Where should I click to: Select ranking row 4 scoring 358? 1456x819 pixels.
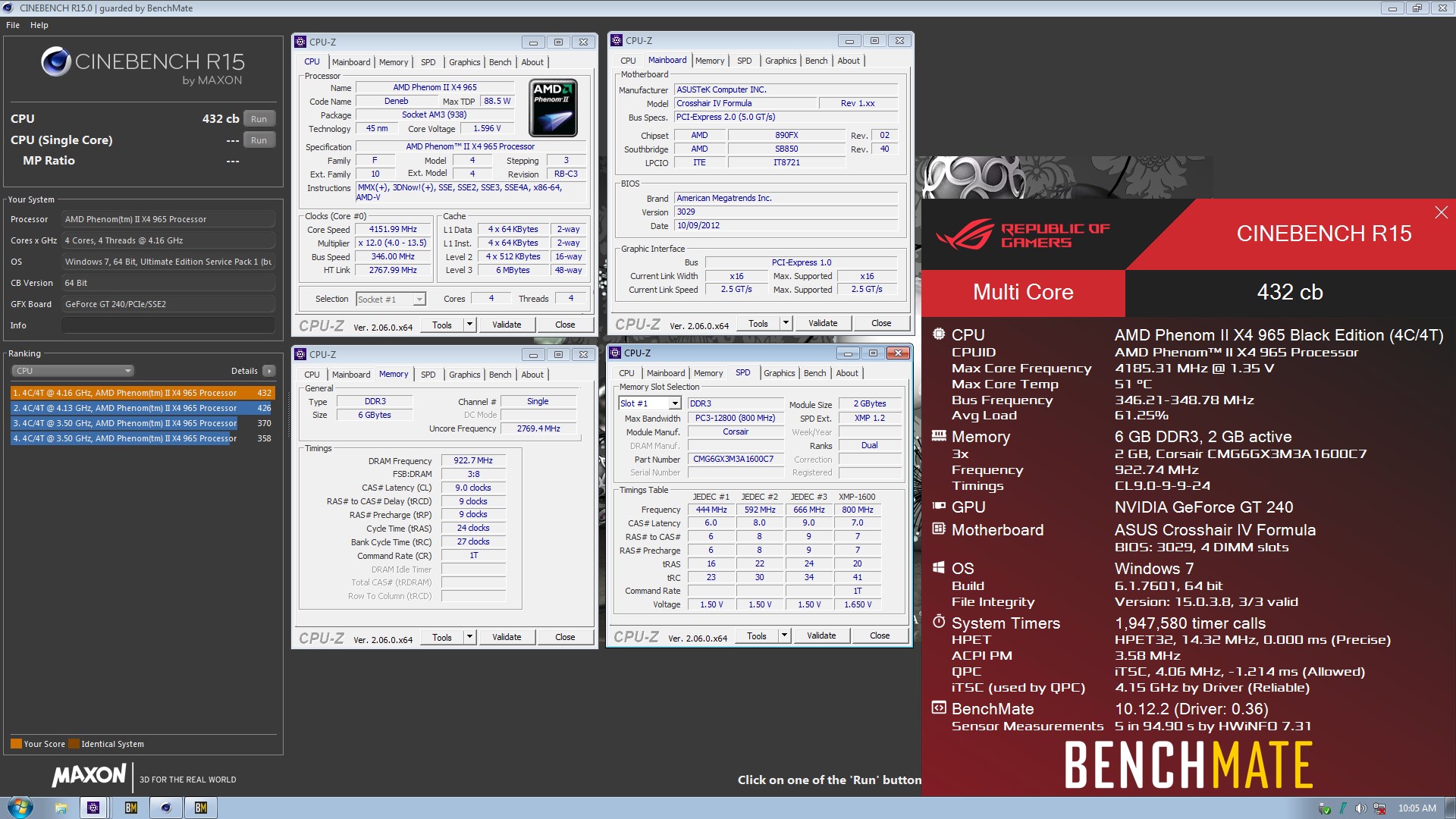click(x=142, y=438)
